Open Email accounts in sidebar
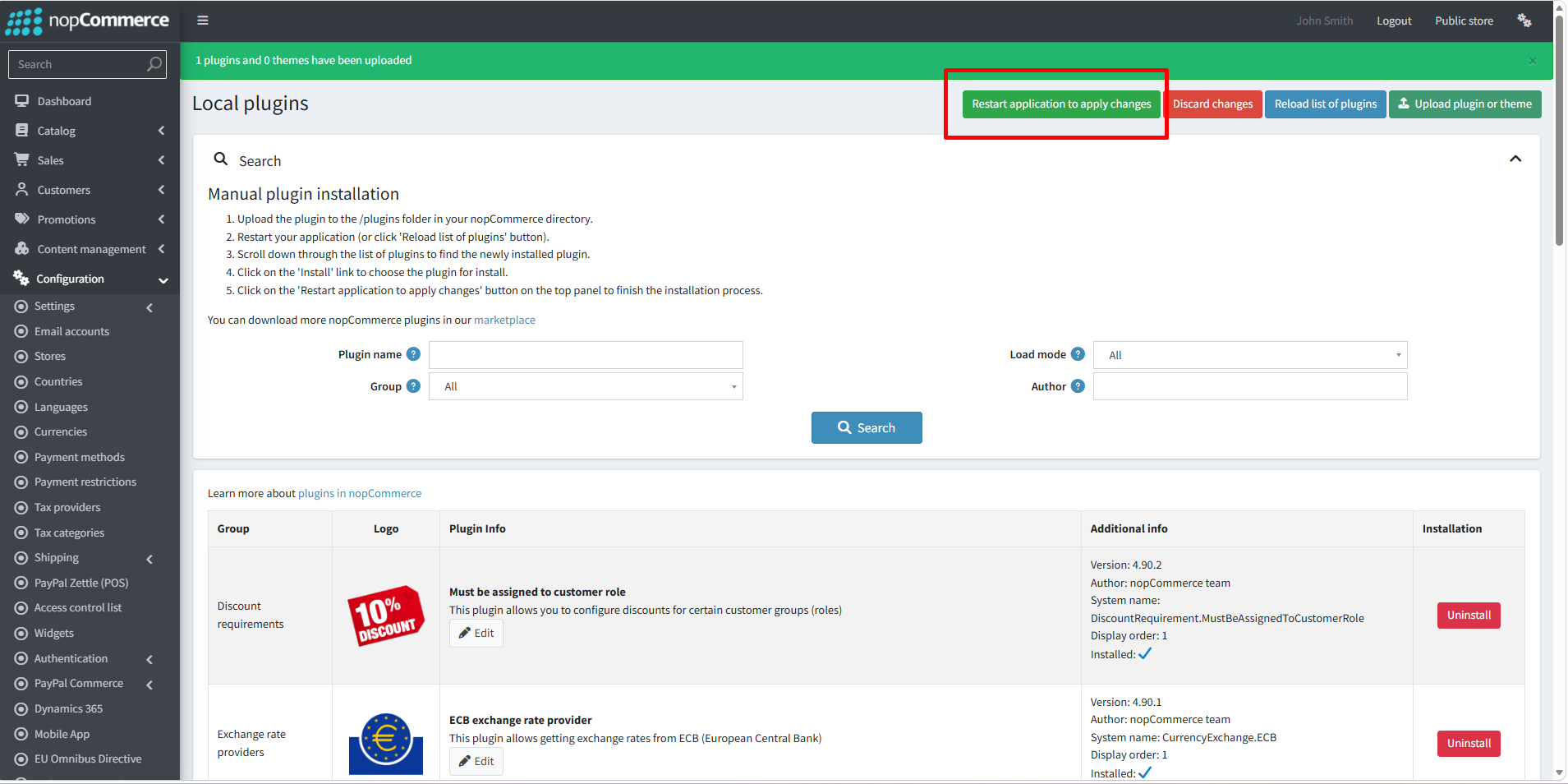The image size is (1568, 784). point(71,331)
